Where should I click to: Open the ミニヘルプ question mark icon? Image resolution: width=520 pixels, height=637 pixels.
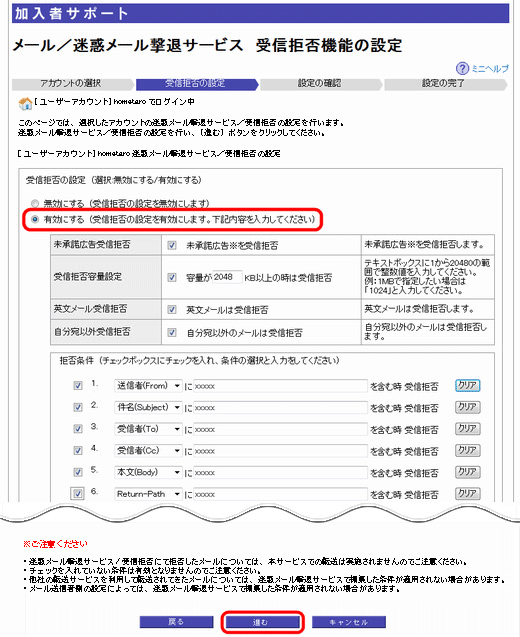(462, 68)
